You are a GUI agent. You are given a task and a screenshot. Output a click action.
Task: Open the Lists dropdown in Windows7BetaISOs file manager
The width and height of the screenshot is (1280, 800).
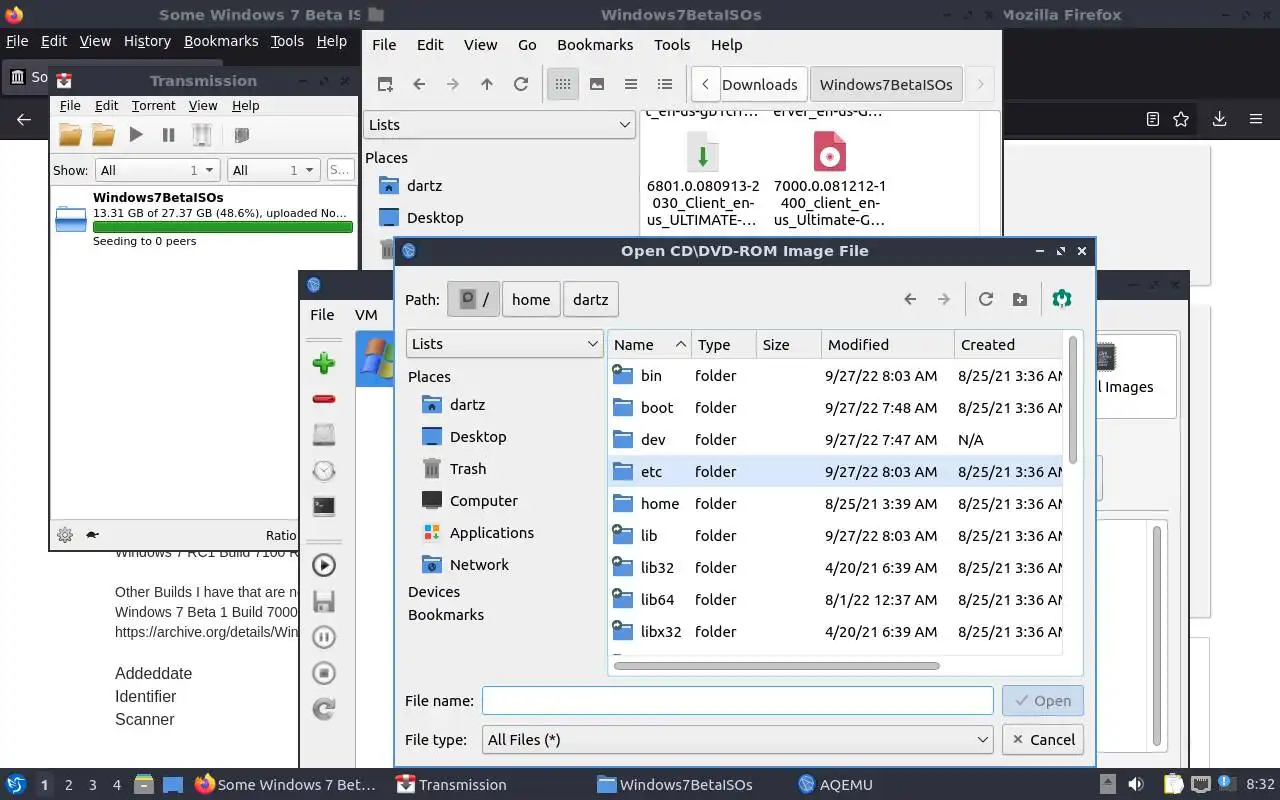500,124
